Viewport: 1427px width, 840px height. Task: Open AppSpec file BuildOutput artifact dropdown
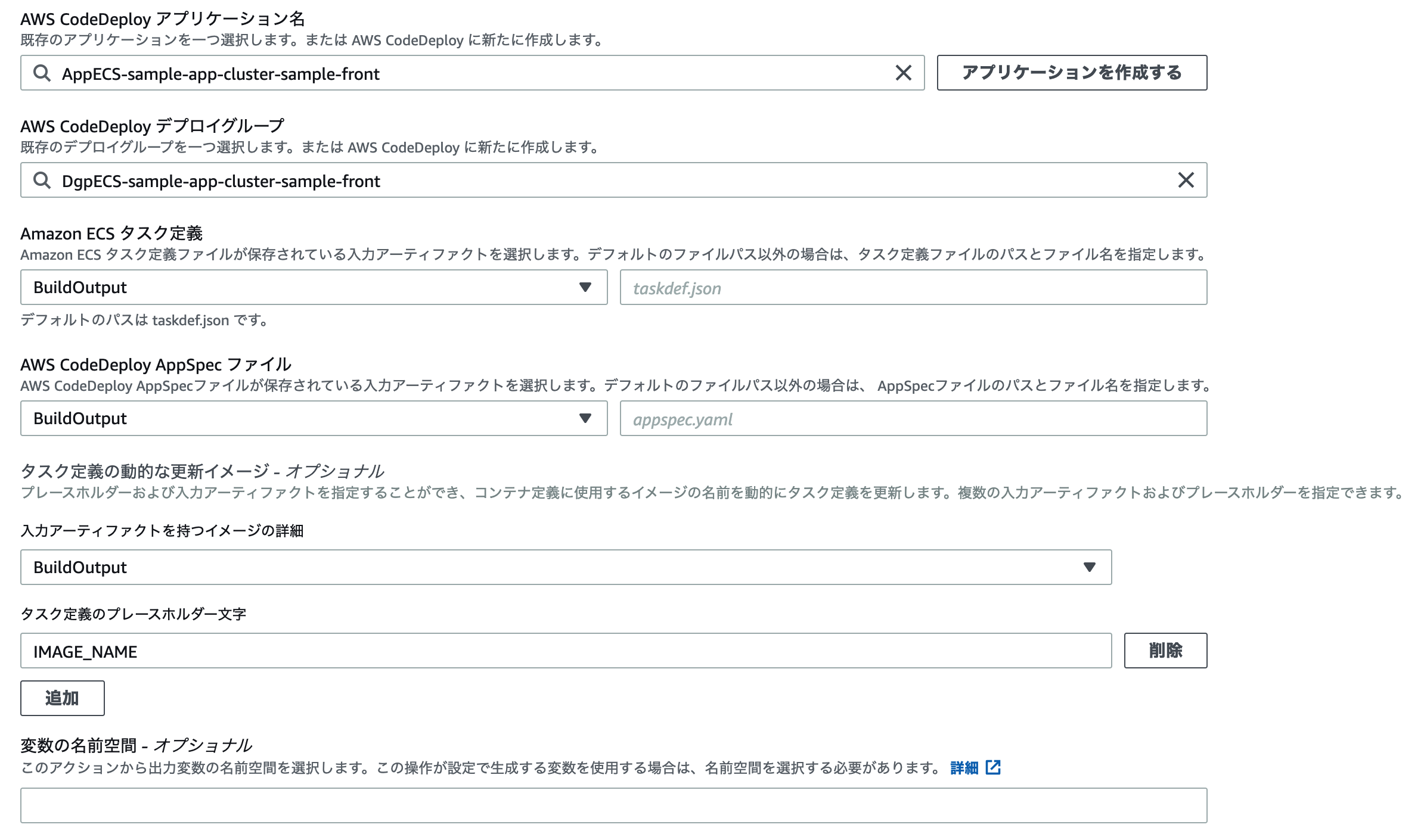(314, 418)
